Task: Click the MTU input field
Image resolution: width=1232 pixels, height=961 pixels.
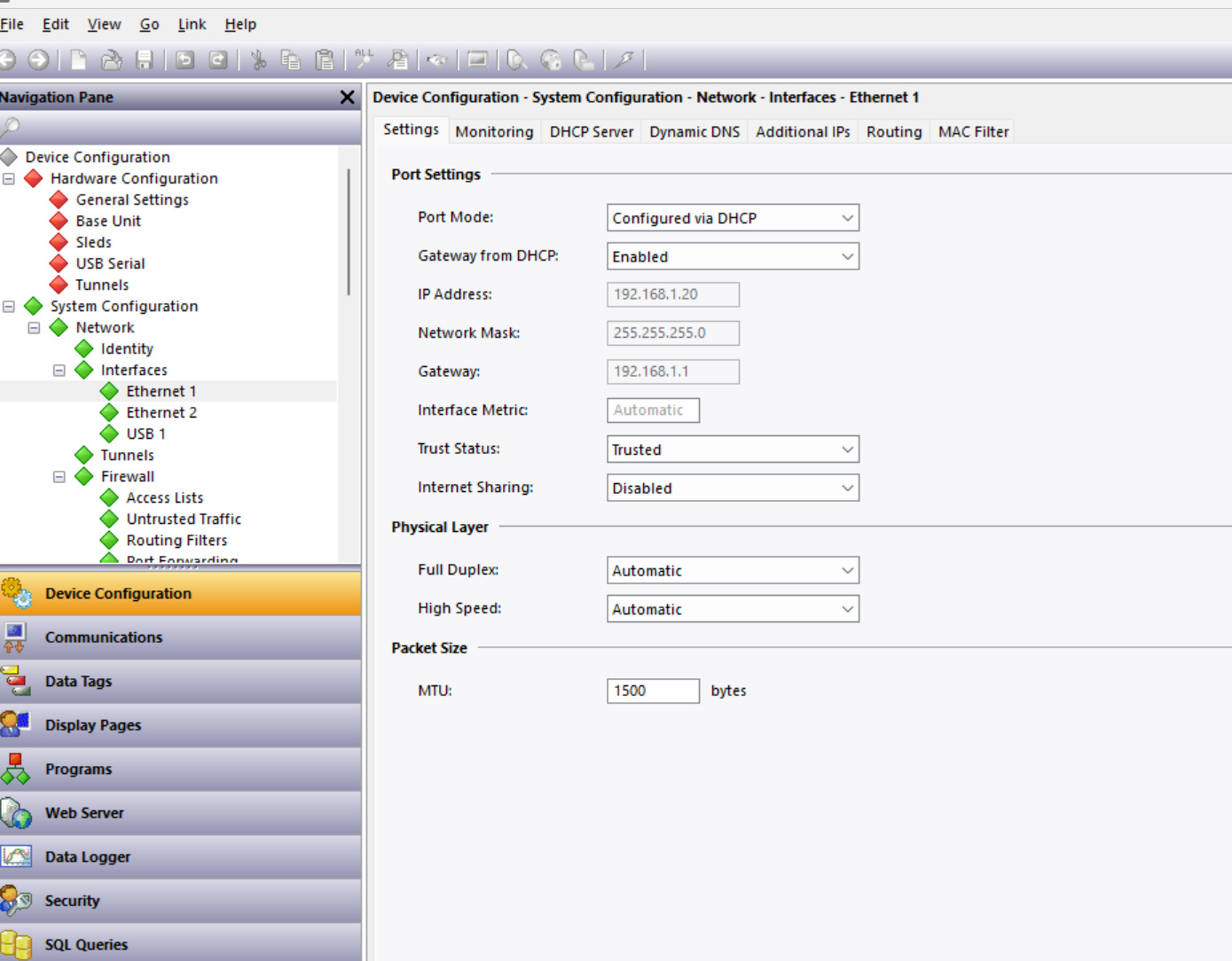Action: click(653, 691)
